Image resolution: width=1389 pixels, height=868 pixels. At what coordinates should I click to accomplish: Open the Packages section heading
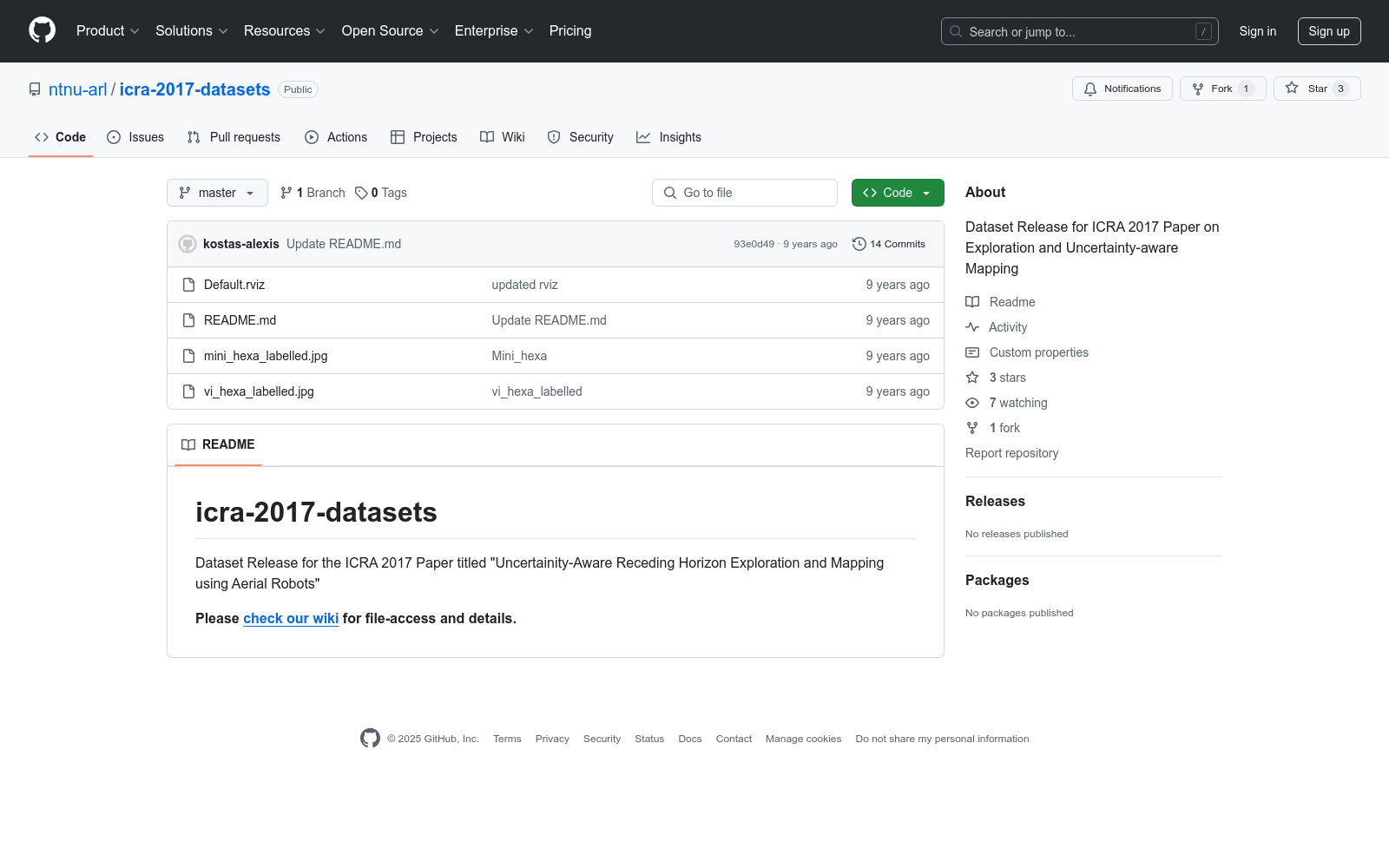997,581
